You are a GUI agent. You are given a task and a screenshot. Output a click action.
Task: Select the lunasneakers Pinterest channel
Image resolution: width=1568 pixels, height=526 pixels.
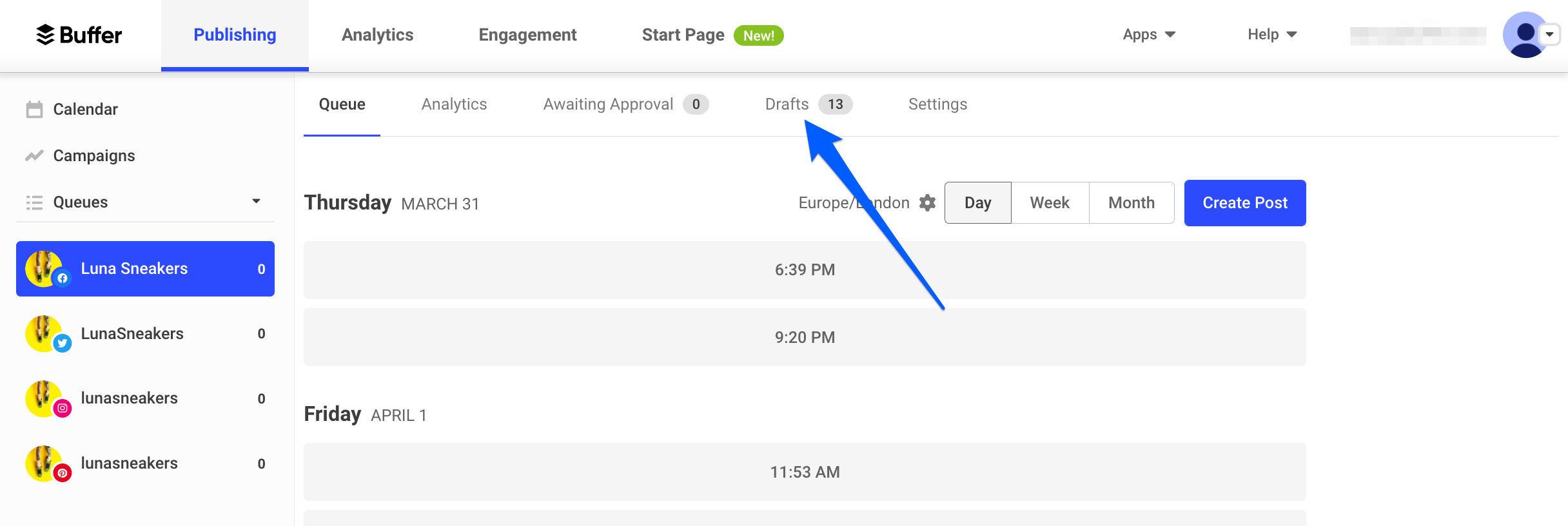145,464
